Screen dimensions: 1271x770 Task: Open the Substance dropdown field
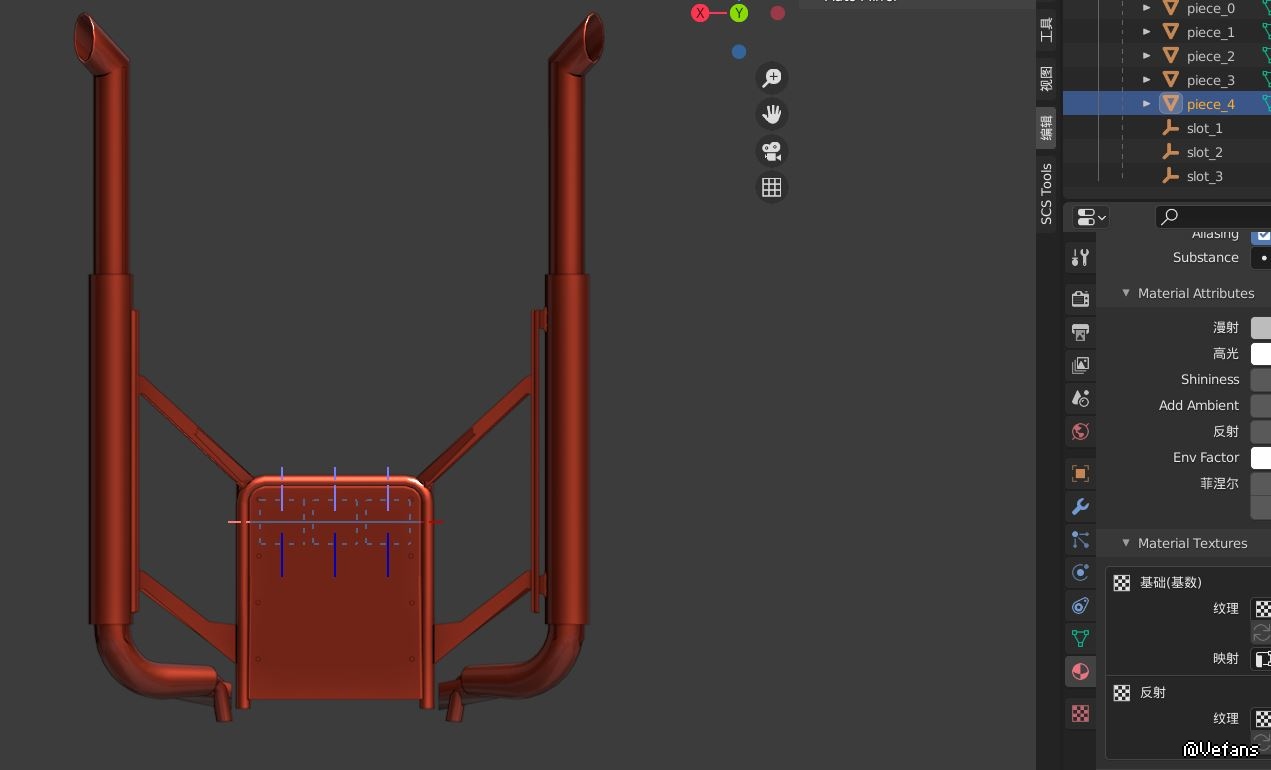[x=1261, y=258]
